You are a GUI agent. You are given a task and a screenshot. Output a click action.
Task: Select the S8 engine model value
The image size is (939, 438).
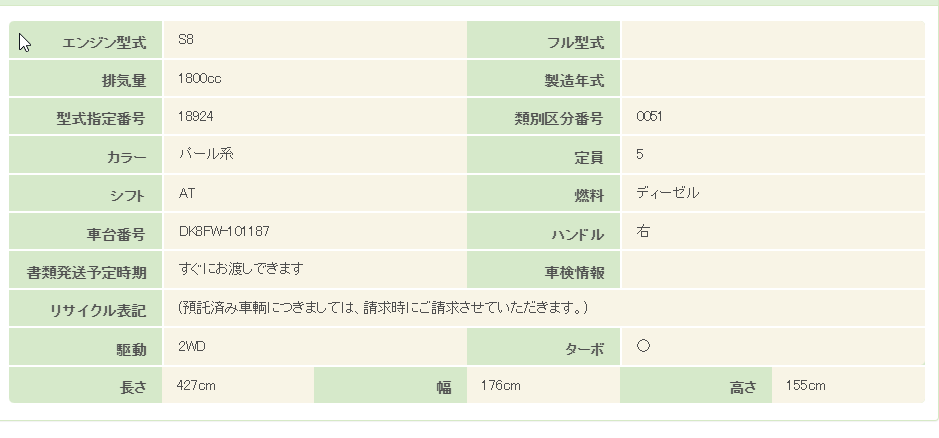coord(186,40)
